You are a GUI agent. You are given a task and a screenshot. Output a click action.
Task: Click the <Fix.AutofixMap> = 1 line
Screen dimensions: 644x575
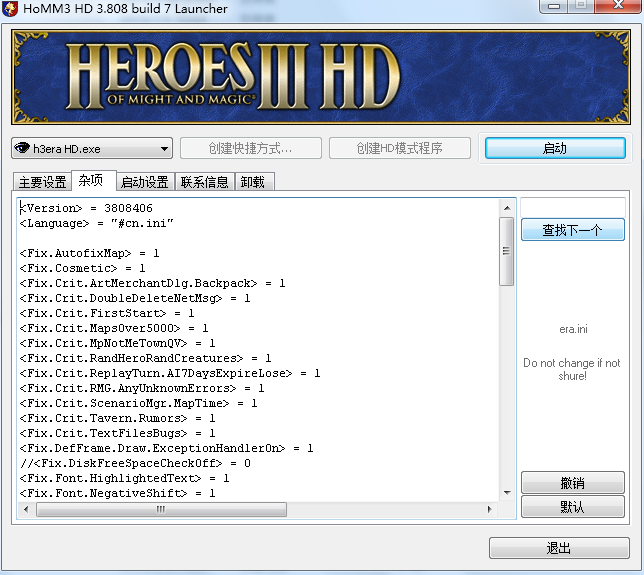[90, 253]
